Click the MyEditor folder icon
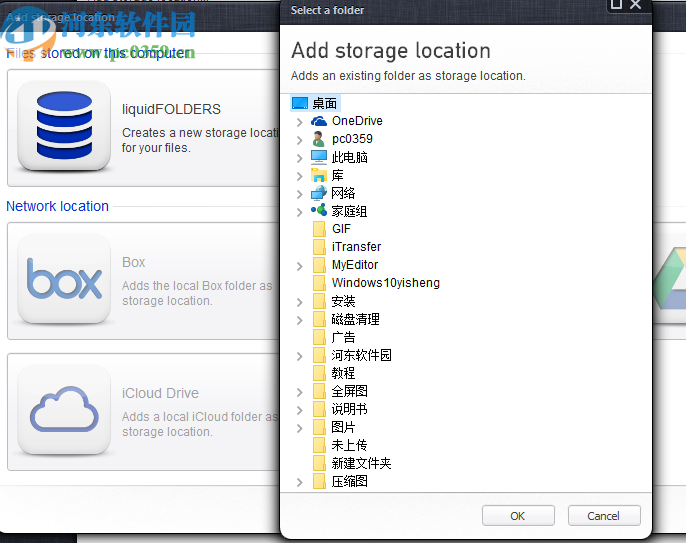Screen dimensions: 686x543 319,265
